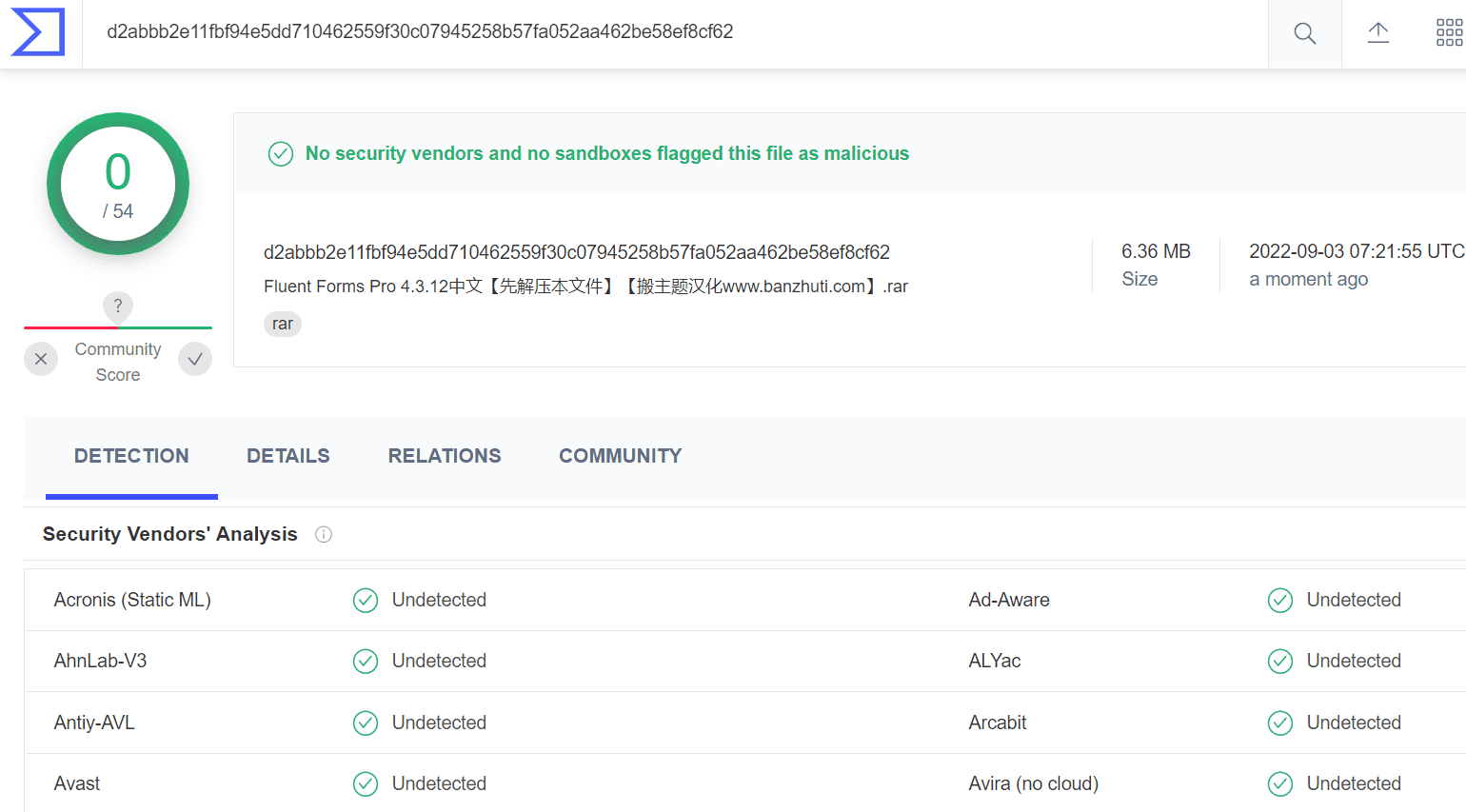The image size is (1466, 812).
Task: Click the Antiy-AVL undetected check icon
Action: (x=366, y=723)
